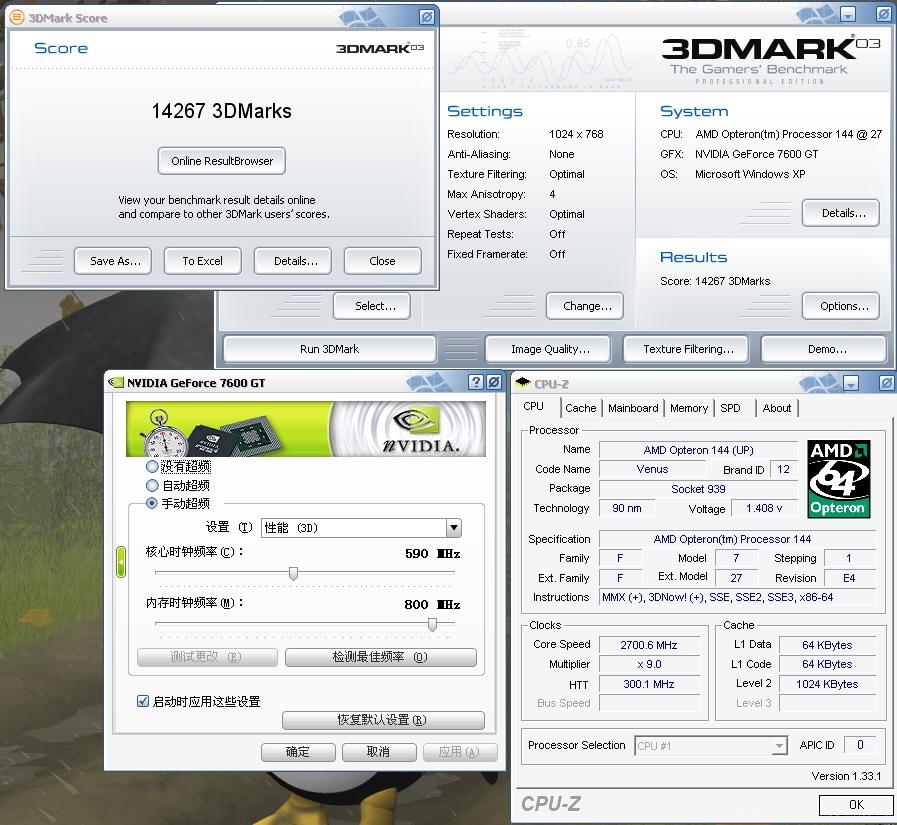This screenshot has width=897, height=825.
Task: Click the memory clock frequency slider handle
Action: pos(432,624)
